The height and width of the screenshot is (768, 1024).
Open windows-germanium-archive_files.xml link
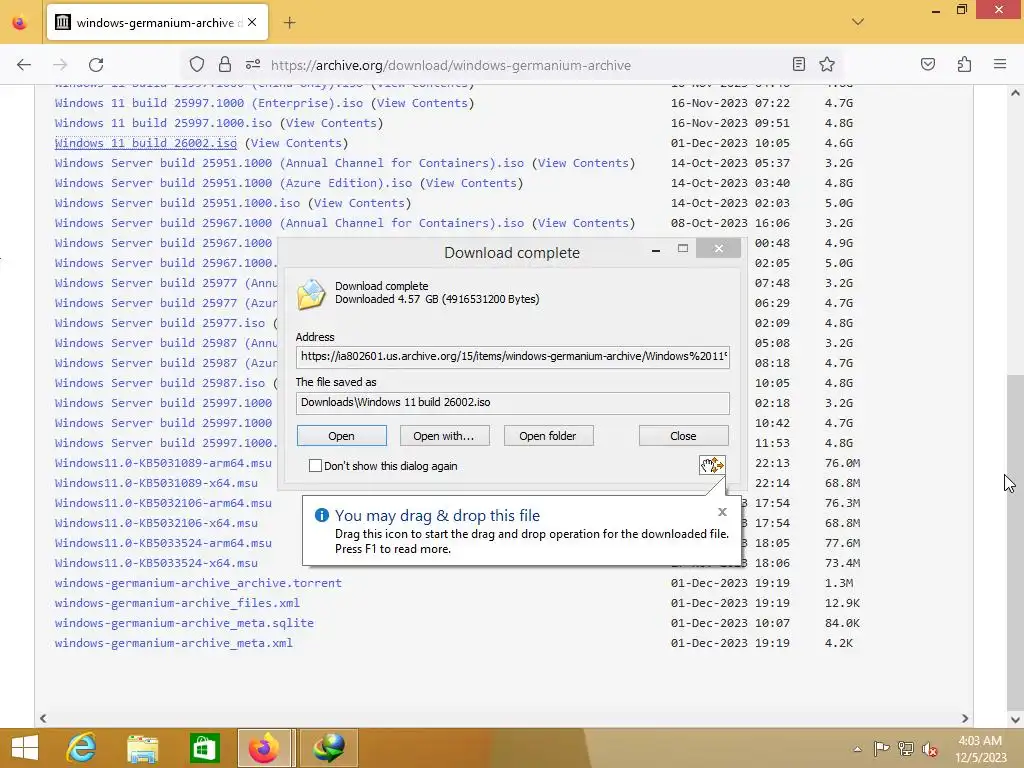177,603
